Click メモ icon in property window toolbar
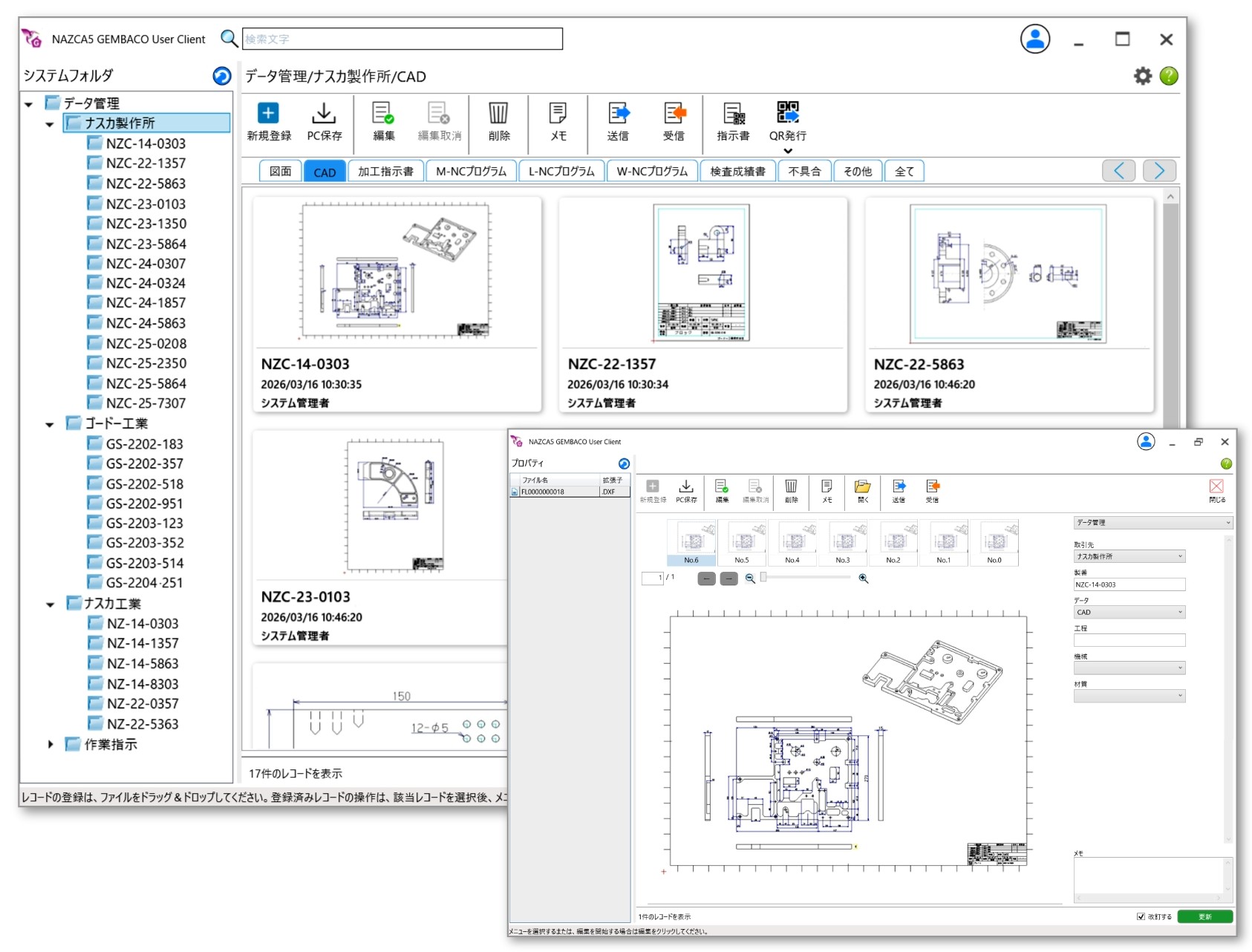Viewport: 1252px width, 952px height. click(826, 486)
